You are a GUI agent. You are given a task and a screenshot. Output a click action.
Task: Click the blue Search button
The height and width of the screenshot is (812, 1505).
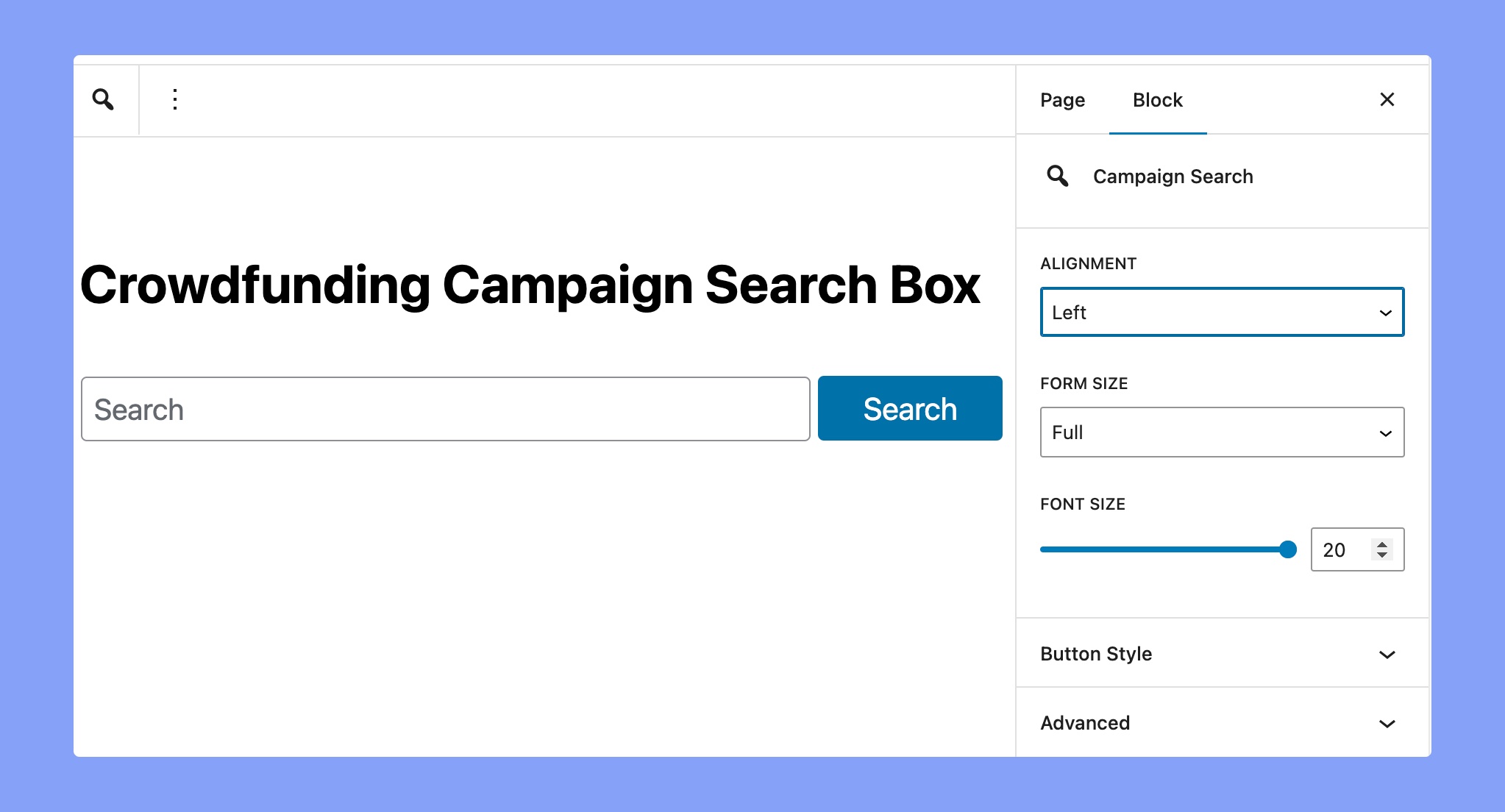[910, 409]
